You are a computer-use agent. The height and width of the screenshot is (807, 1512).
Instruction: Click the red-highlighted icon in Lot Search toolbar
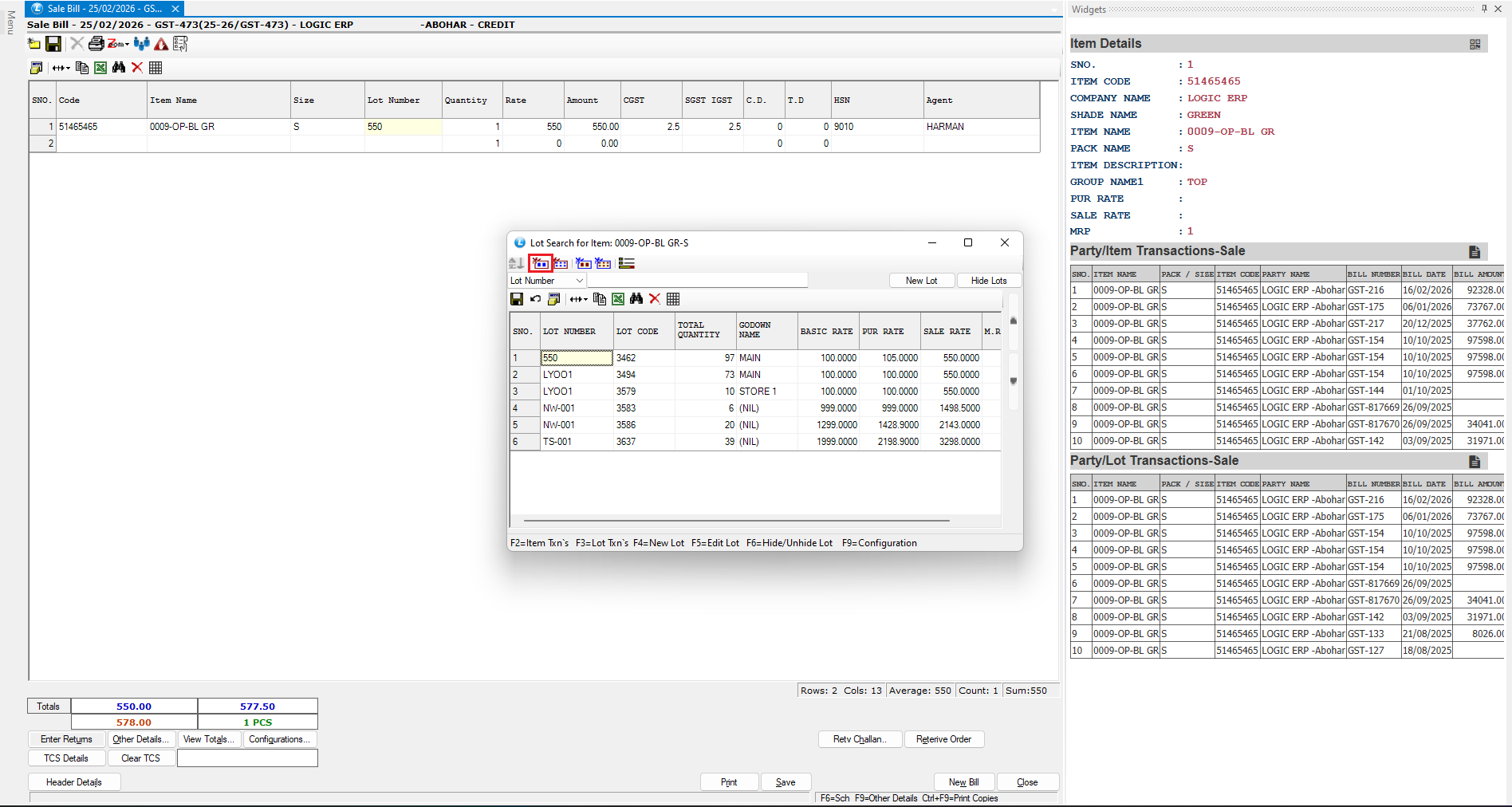(x=541, y=263)
